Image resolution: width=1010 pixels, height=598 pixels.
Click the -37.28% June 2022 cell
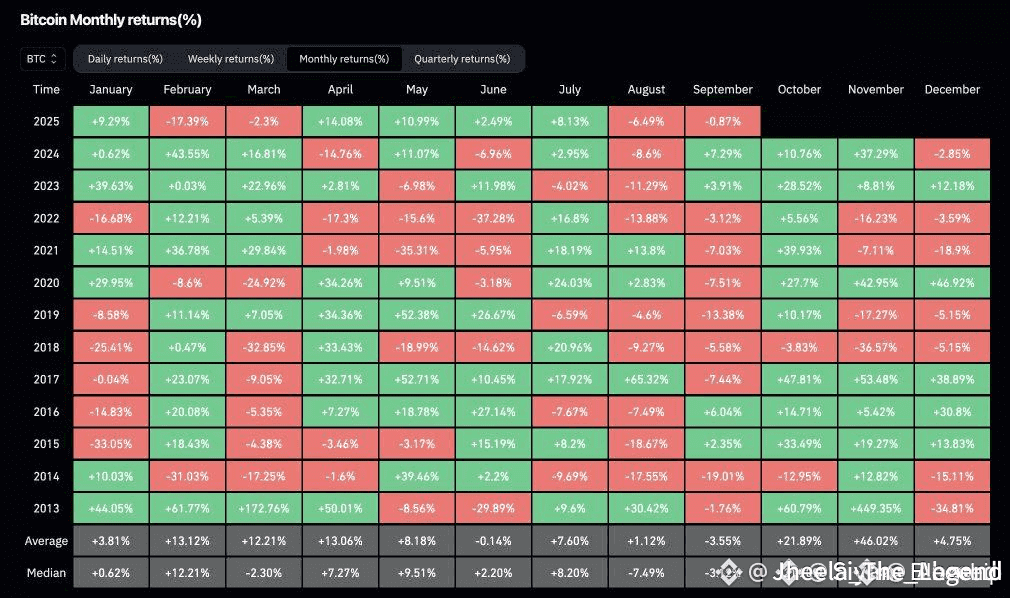click(493, 218)
